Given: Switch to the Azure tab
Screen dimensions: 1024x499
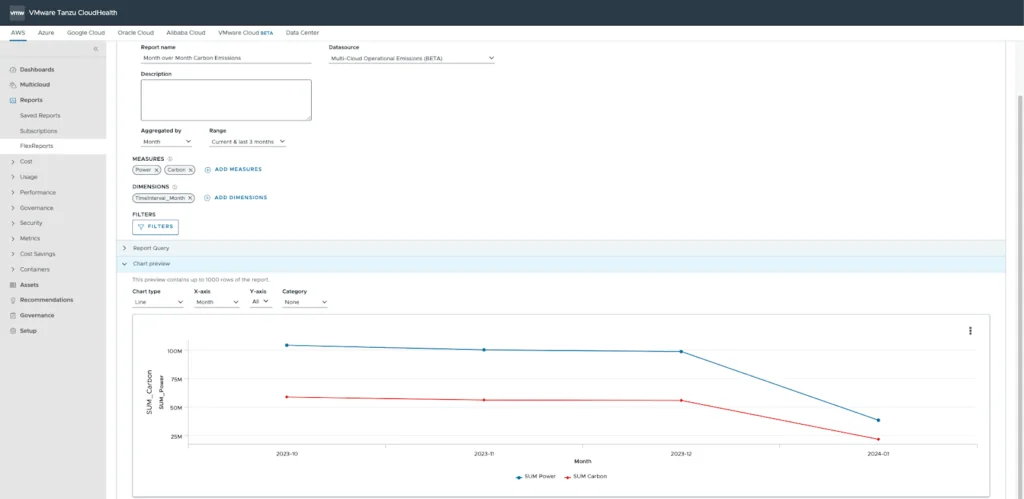Looking at the screenshot, I should 46,33.
